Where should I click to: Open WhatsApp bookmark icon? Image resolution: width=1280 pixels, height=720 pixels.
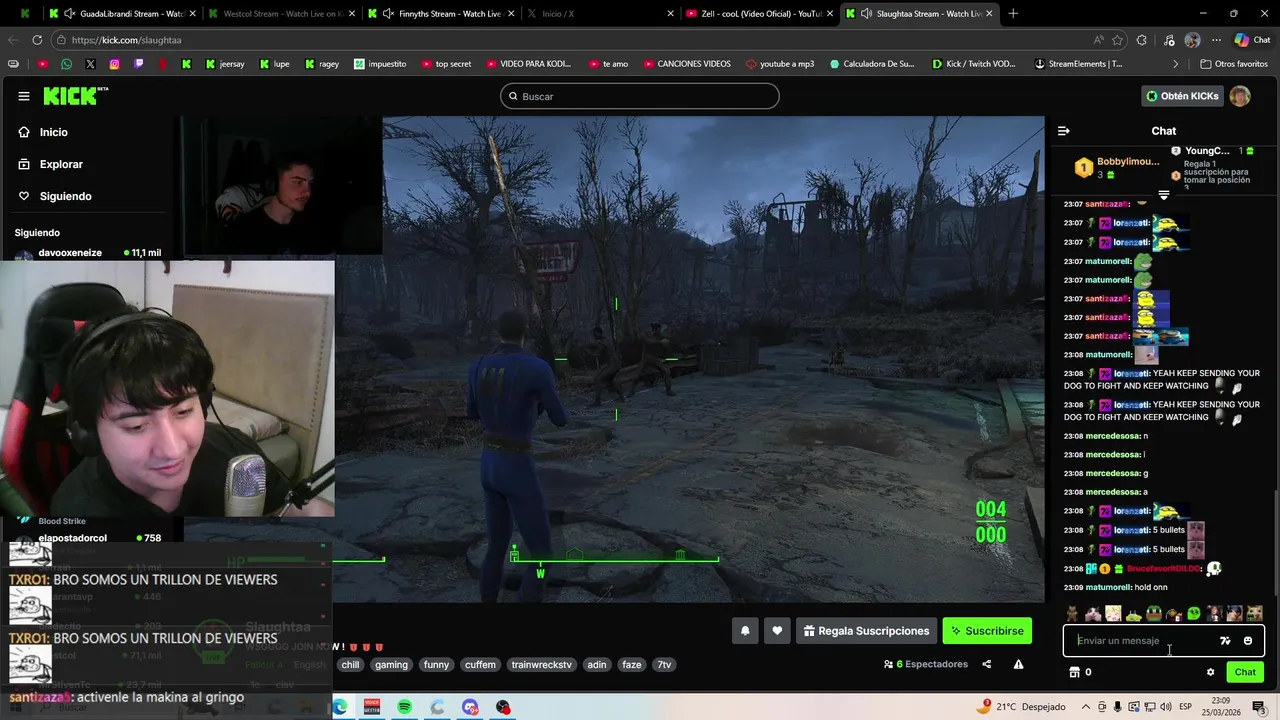click(x=66, y=63)
